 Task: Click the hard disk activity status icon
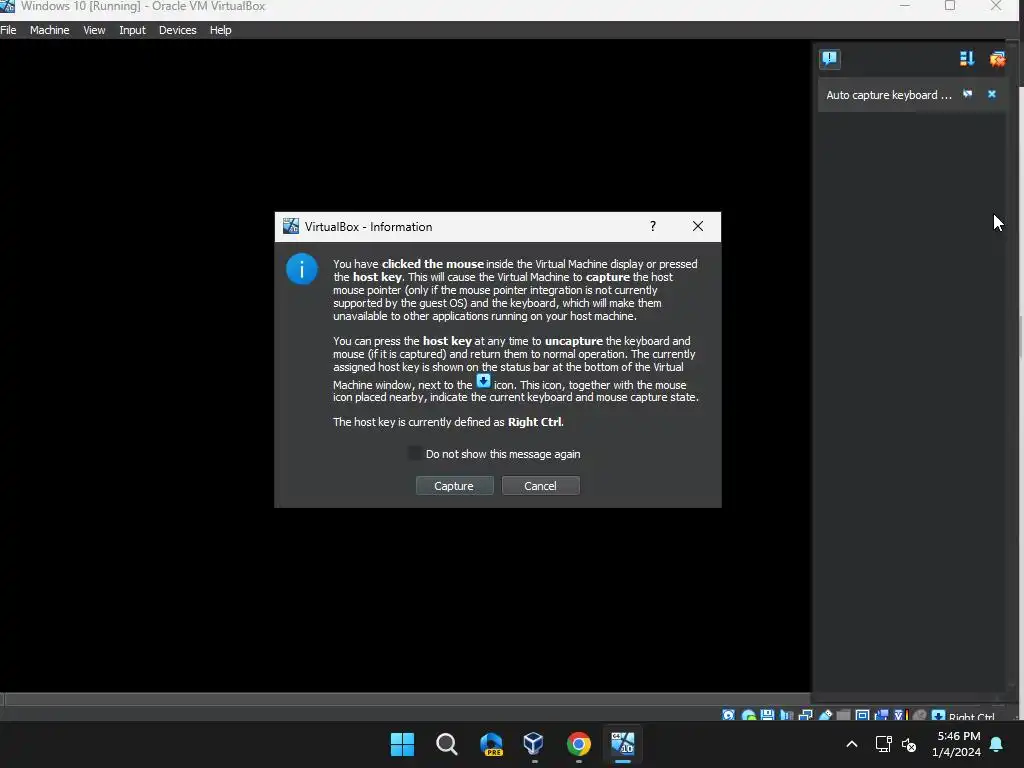(728, 715)
